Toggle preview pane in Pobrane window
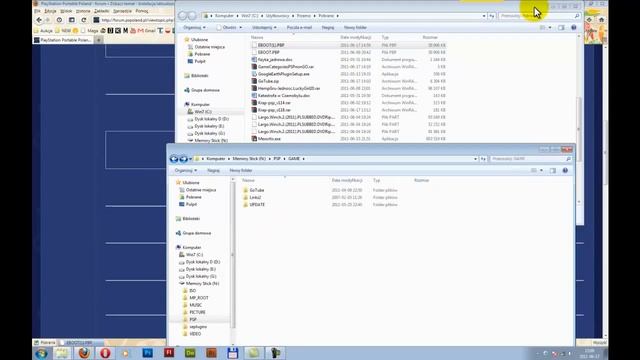 click(561, 27)
